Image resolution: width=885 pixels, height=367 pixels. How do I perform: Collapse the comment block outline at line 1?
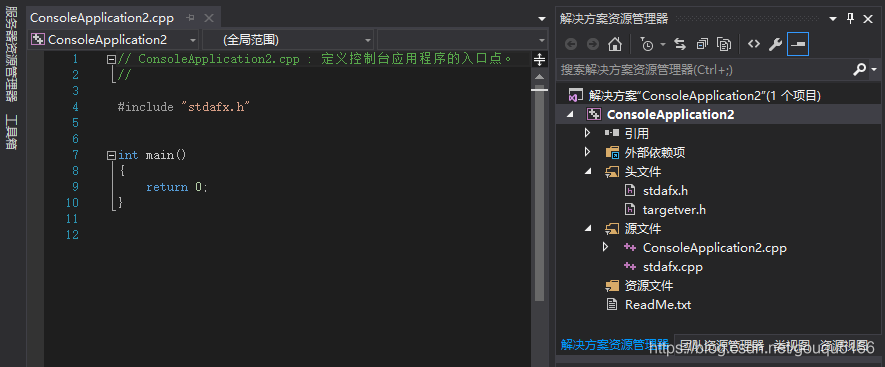click(111, 59)
